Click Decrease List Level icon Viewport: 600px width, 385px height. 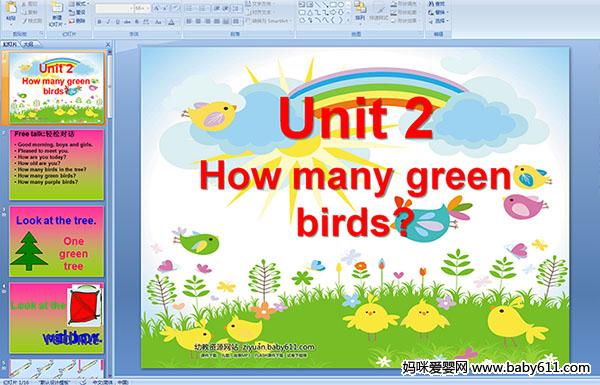pos(217,8)
